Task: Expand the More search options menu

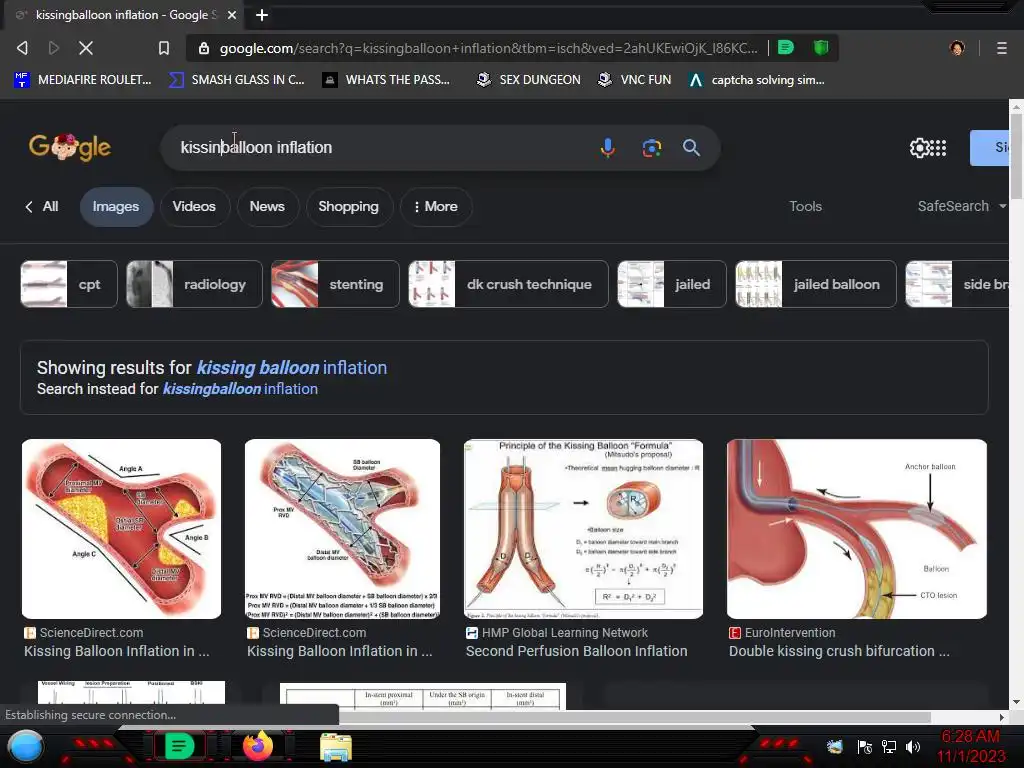Action: pos(436,206)
